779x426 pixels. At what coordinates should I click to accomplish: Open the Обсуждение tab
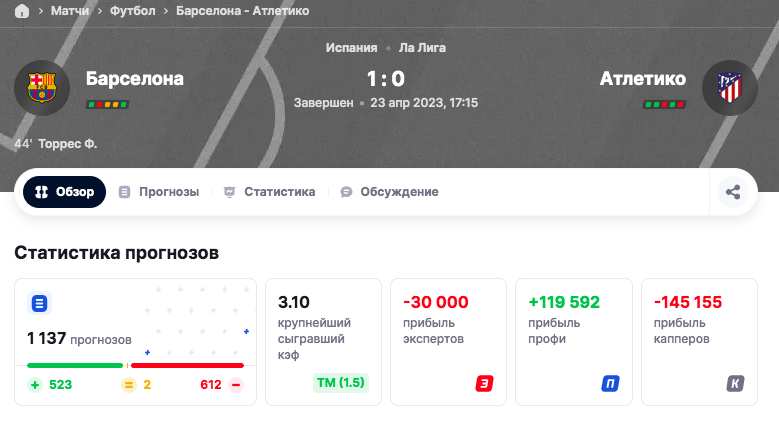coord(389,192)
